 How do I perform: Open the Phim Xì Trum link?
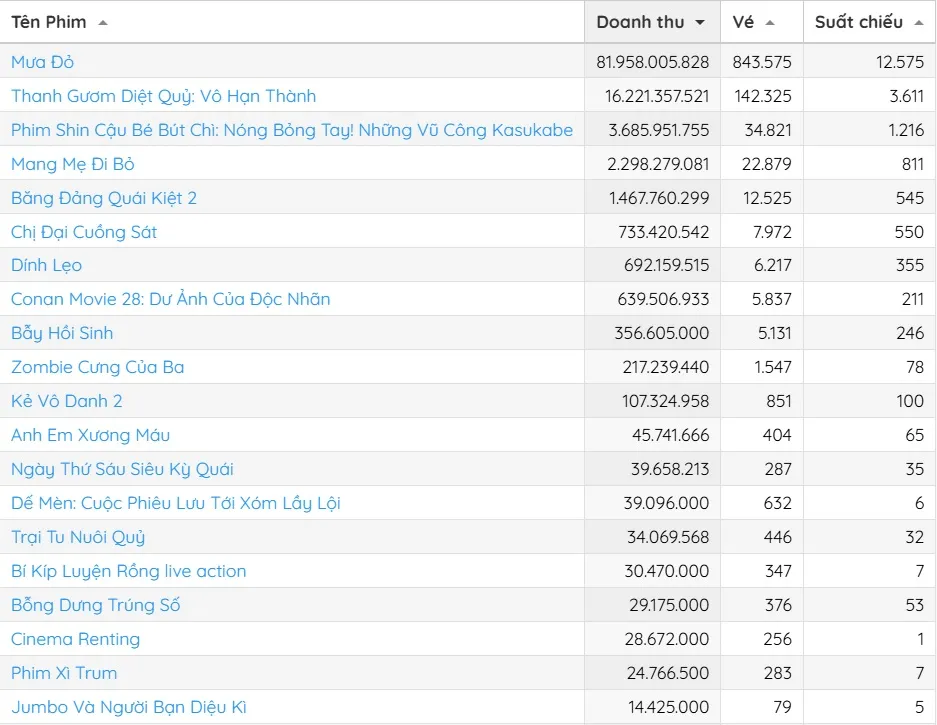(x=64, y=673)
